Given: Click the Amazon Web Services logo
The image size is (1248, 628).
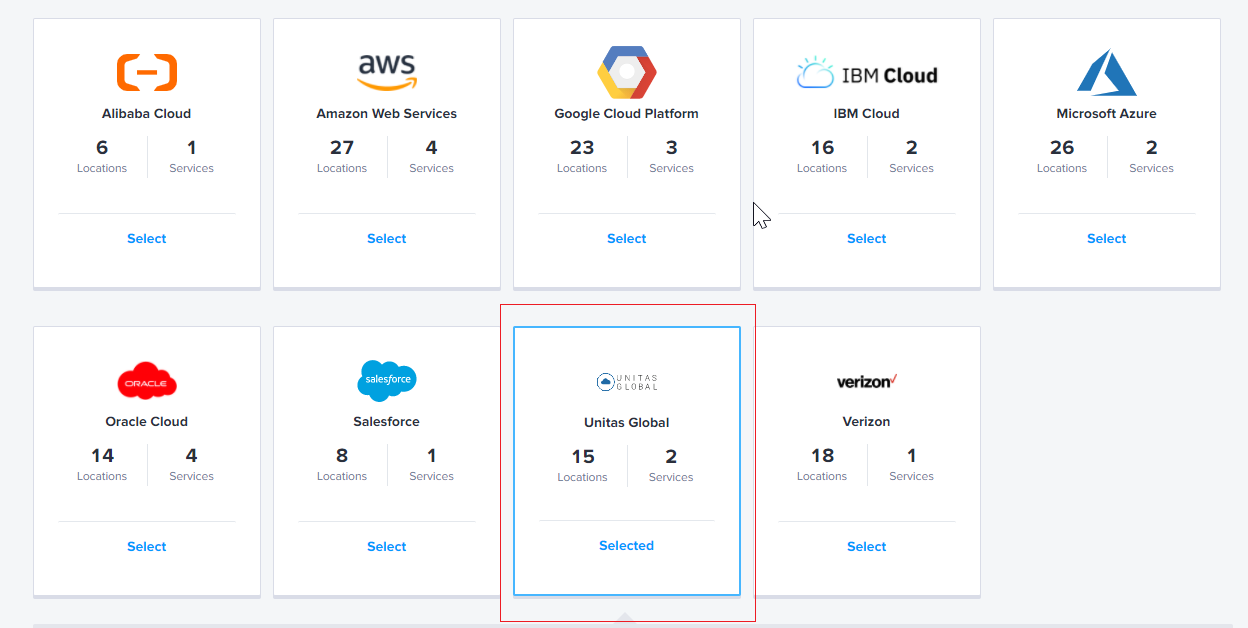Looking at the screenshot, I should tap(387, 72).
